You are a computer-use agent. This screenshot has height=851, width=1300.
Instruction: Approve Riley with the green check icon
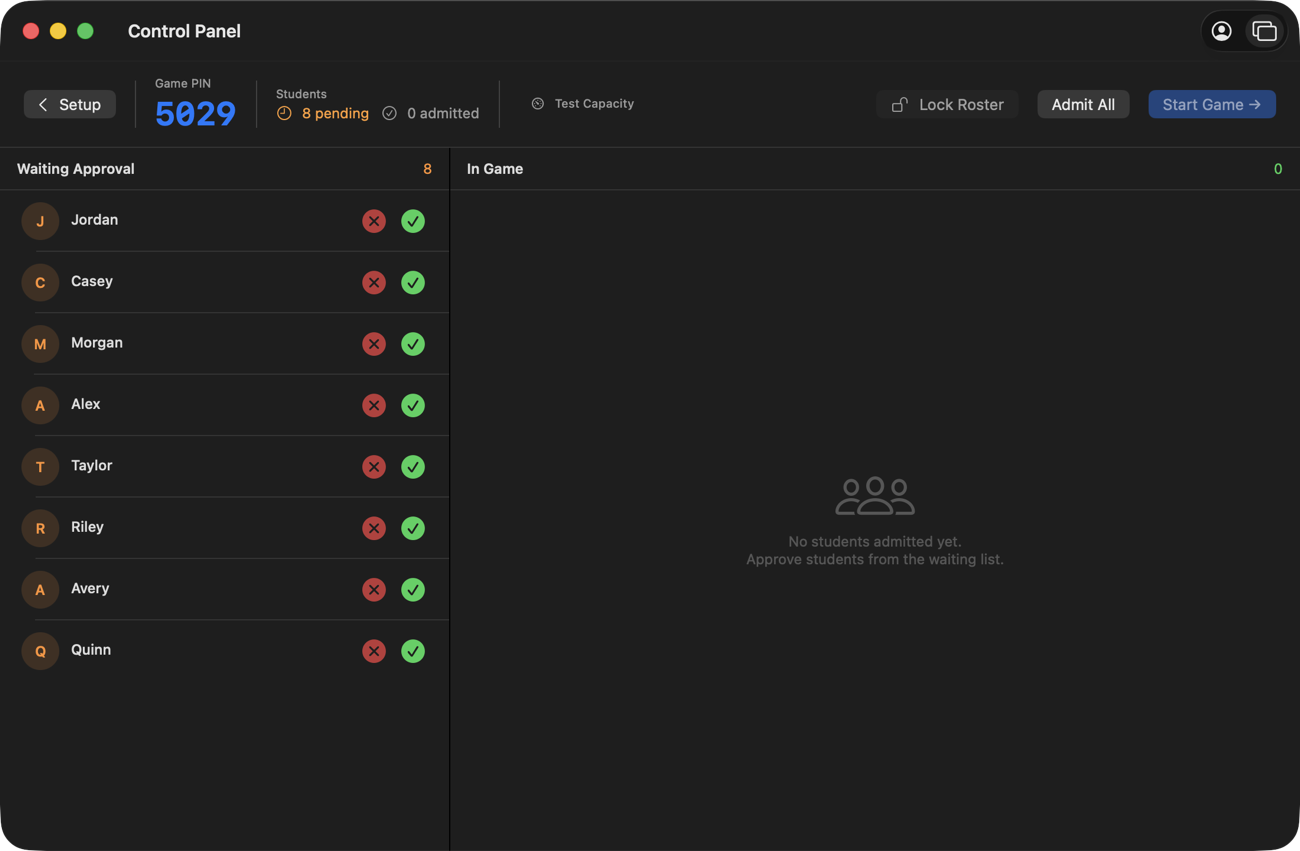(413, 528)
